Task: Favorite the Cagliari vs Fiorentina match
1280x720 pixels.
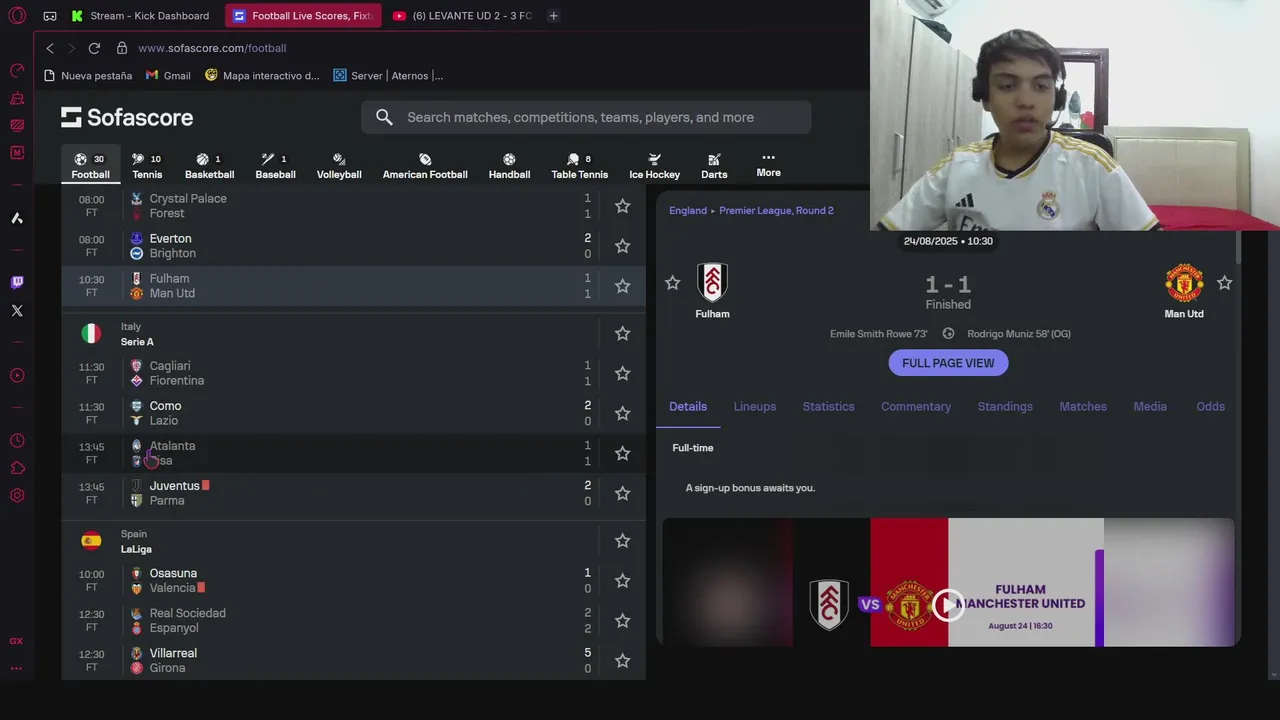Action: (622, 373)
